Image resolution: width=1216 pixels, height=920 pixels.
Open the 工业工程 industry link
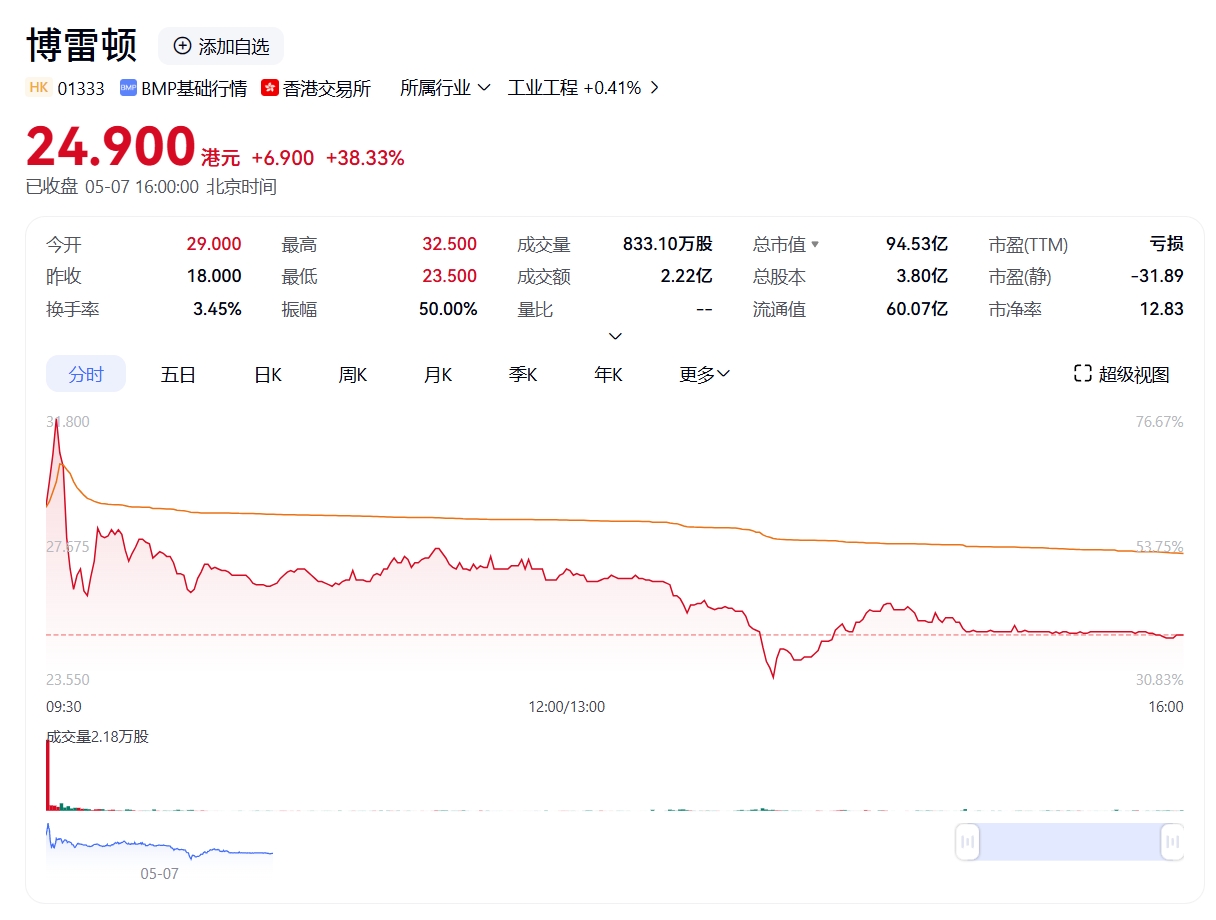[x=543, y=88]
